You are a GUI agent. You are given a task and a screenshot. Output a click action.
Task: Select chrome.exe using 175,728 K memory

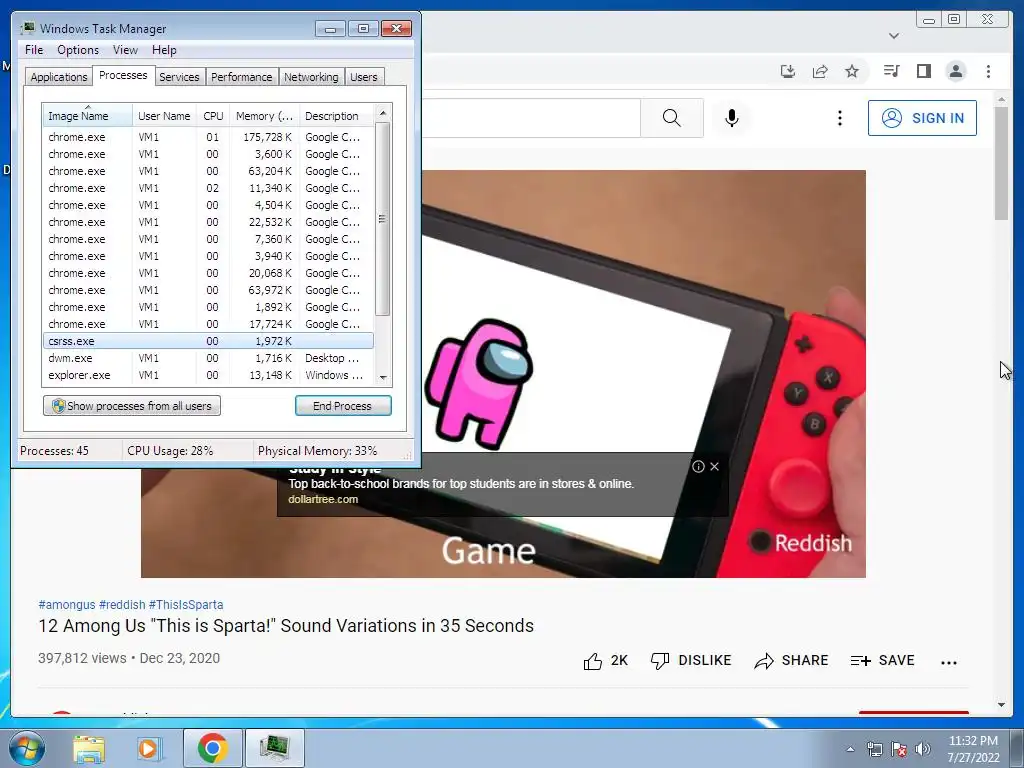click(x=208, y=137)
